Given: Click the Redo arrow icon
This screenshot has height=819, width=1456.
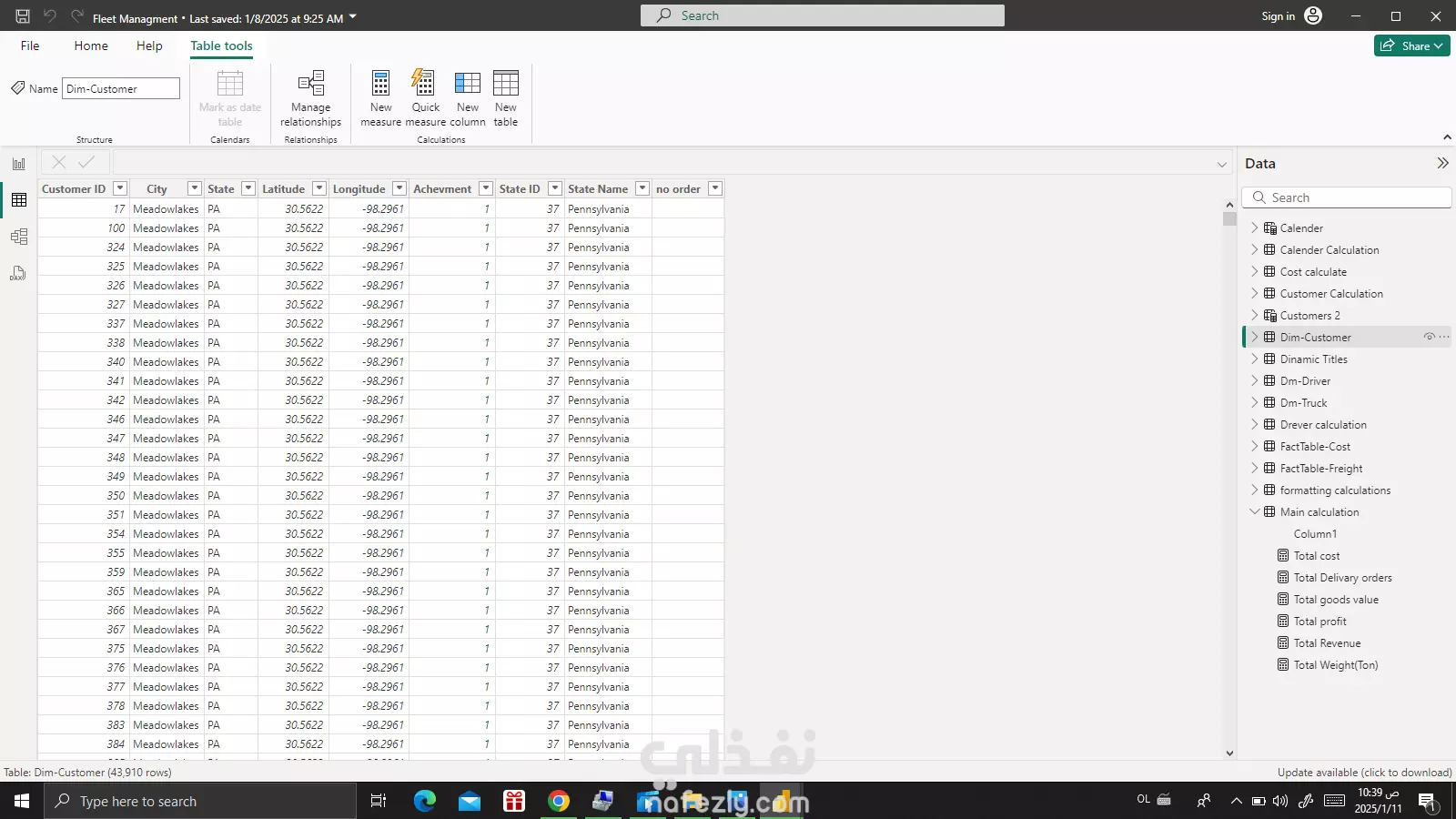Looking at the screenshot, I should [x=76, y=16].
